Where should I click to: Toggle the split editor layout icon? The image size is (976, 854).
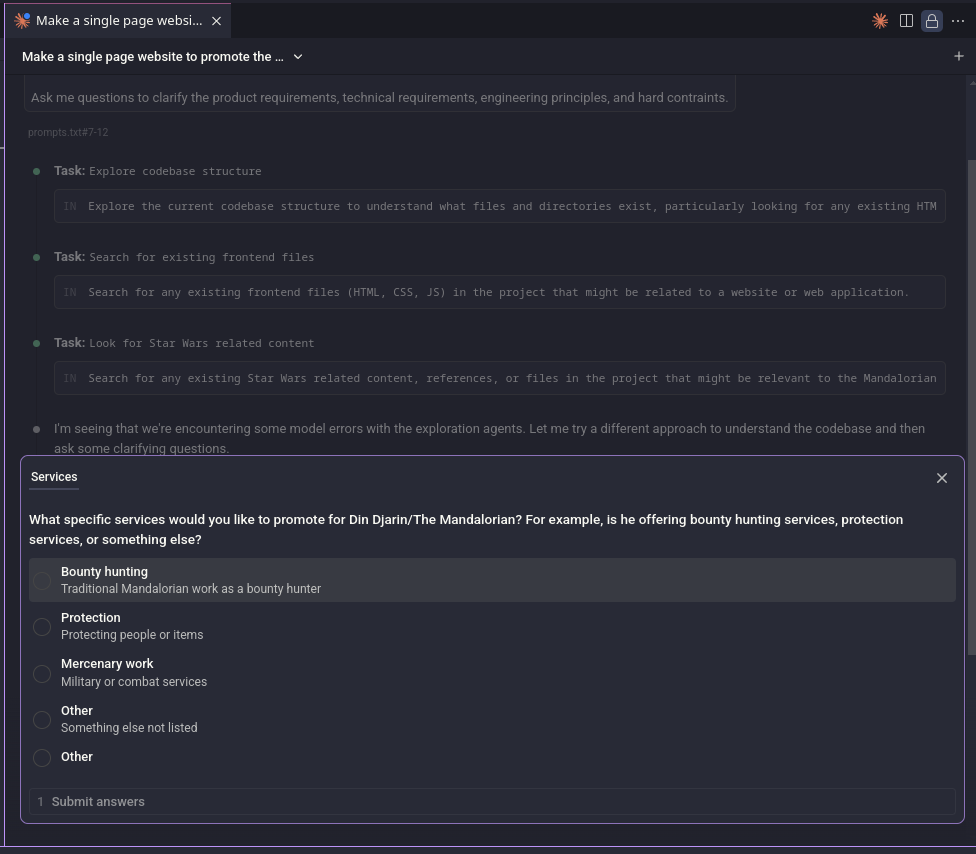[906, 20]
